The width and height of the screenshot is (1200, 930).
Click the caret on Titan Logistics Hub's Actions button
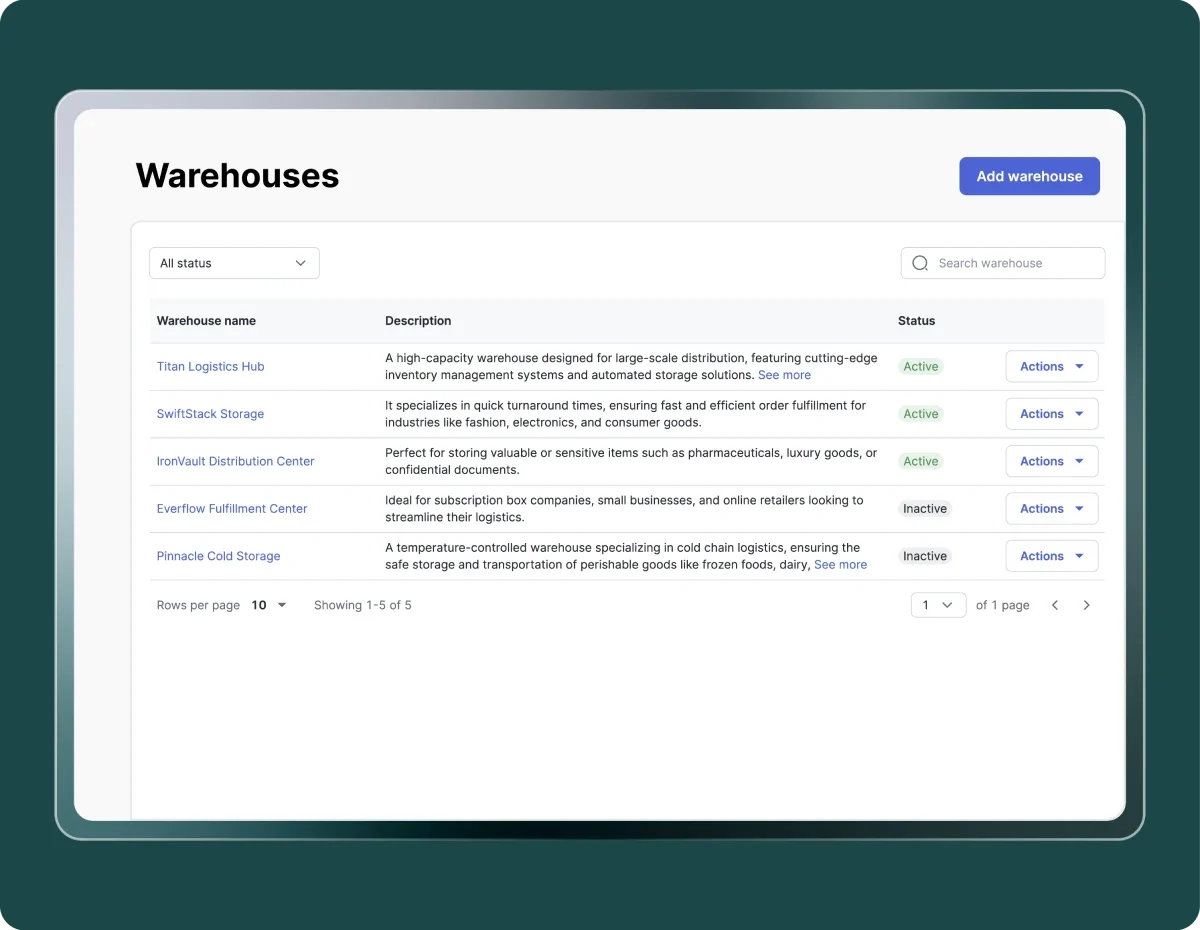point(1078,366)
